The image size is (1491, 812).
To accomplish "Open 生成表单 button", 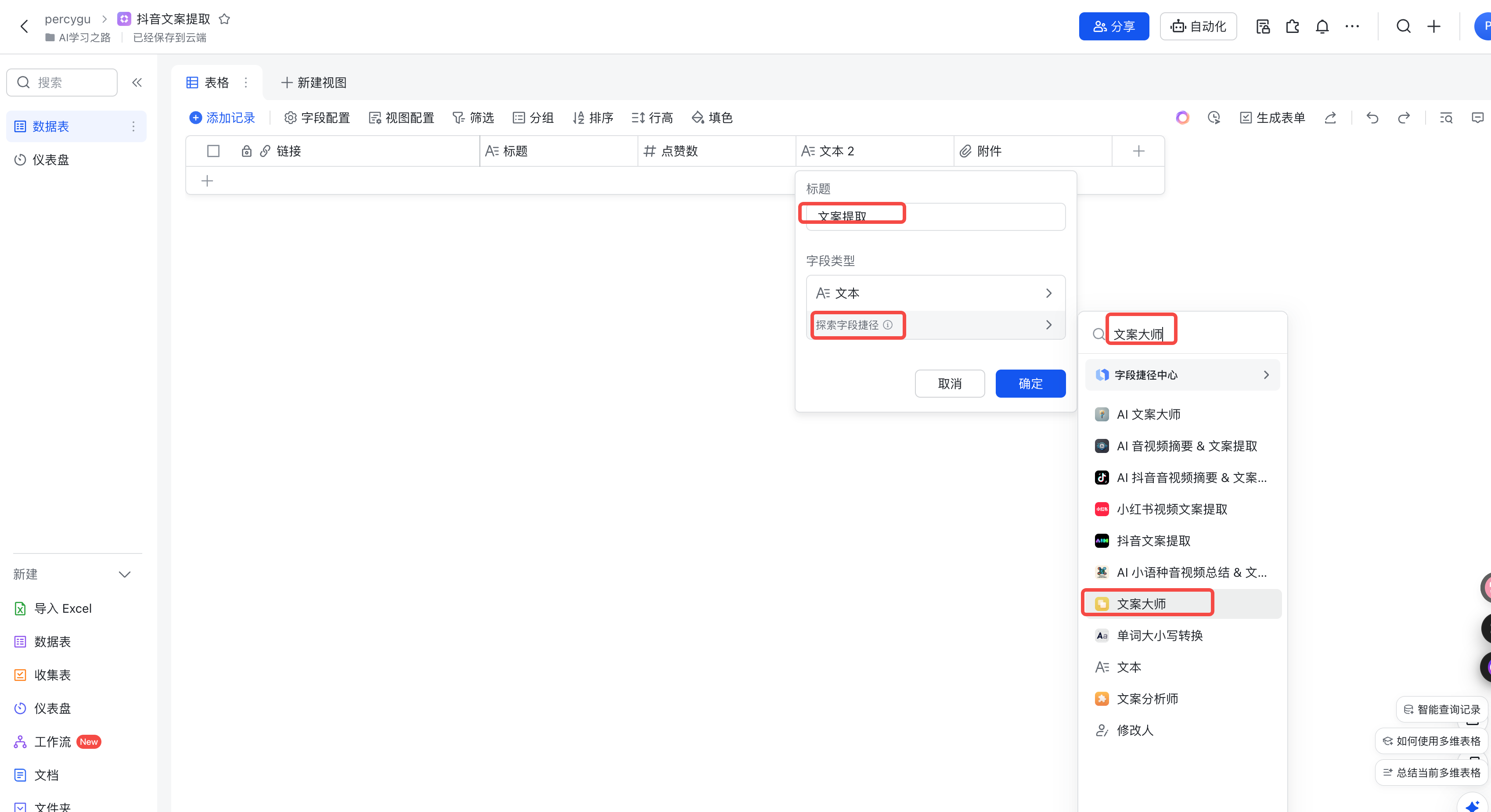I will (x=1272, y=118).
